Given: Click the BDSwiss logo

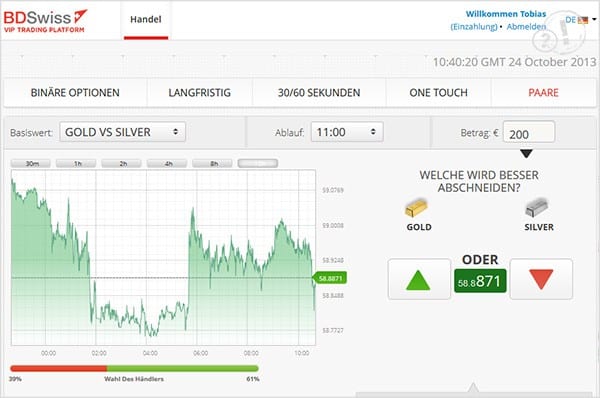Looking at the screenshot, I should coord(45,21).
